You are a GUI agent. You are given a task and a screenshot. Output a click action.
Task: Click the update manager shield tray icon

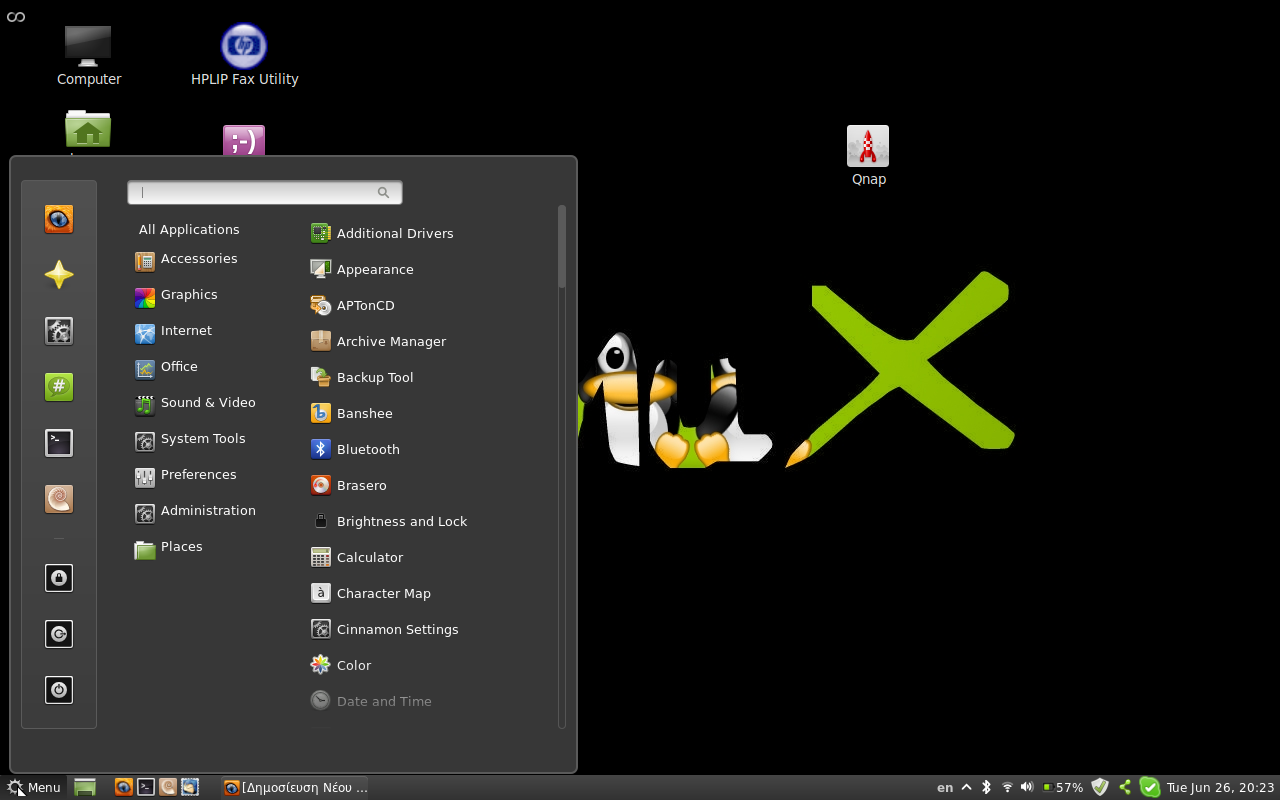(x=1100, y=787)
